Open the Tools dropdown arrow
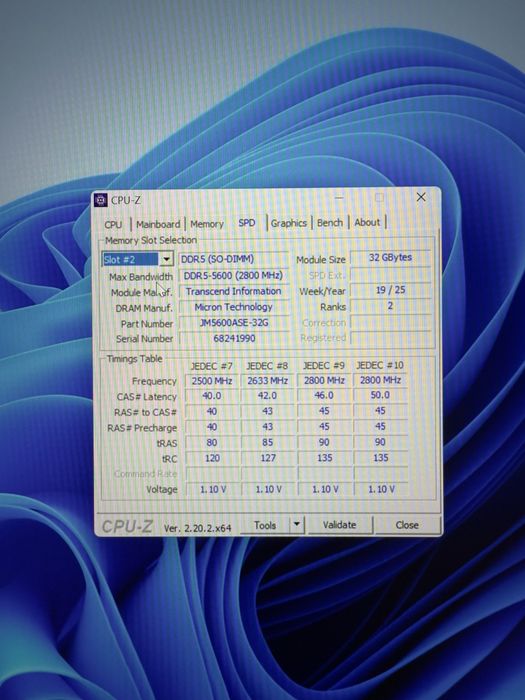This screenshot has width=525, height=700. pos(297,525)
